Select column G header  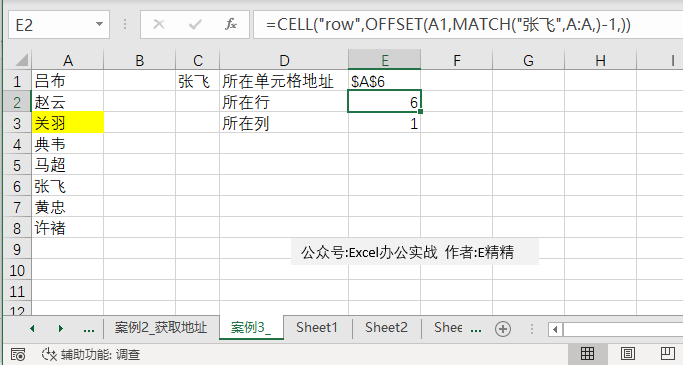[528, 60]
